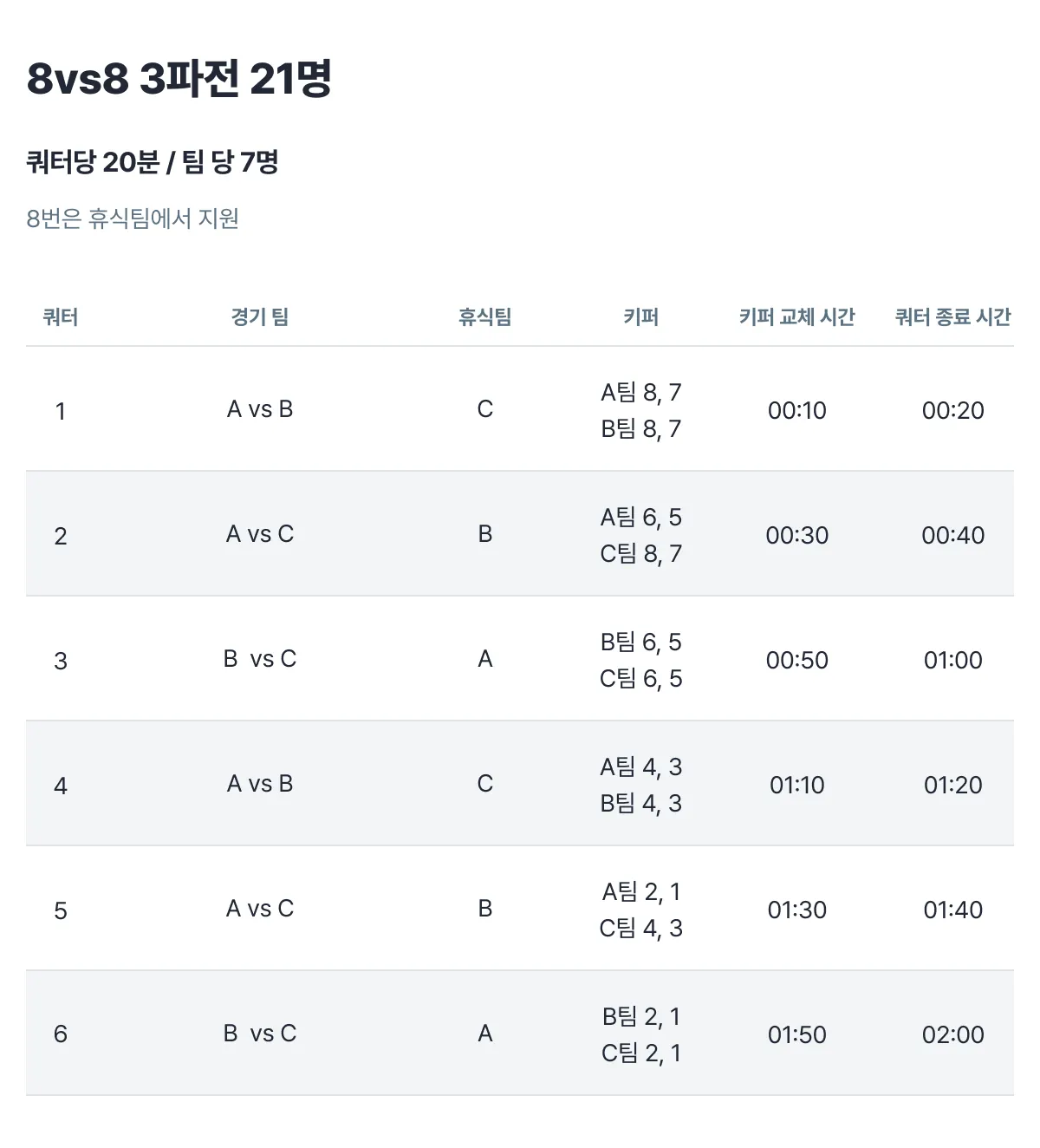Click keeper cell A팀 2, 1 C팀 4, 3
The width and height of the screenshot is (1040, 1148).
(641, 910)
